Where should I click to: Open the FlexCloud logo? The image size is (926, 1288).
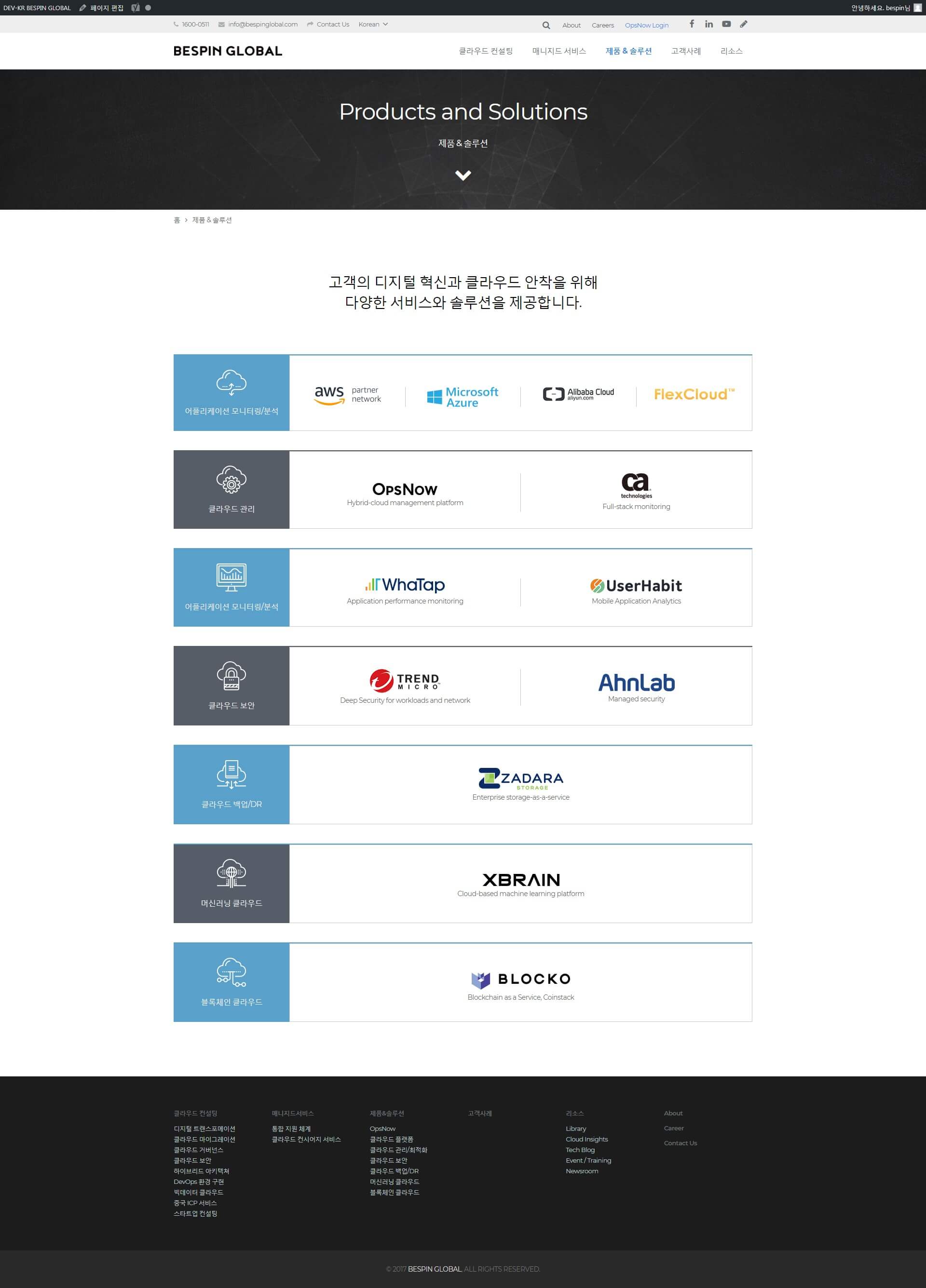click(694, 394)
